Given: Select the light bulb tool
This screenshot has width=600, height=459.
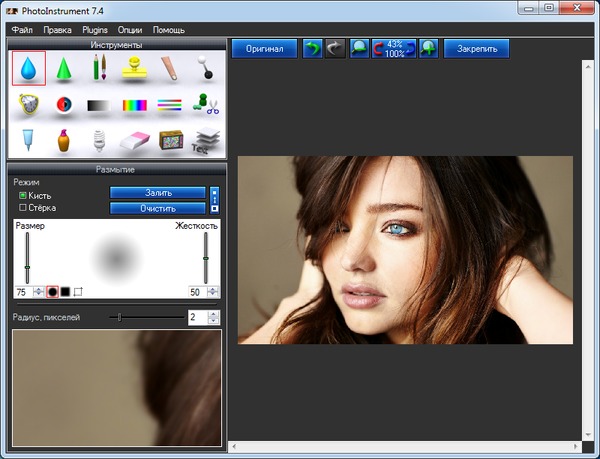Looking at the screenshot, I should (99, 141).
